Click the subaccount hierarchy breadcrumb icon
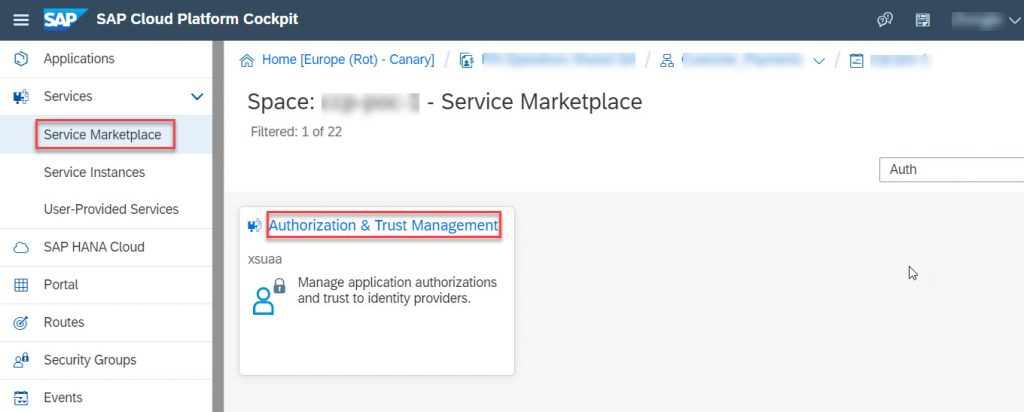 tap(667, 61)
